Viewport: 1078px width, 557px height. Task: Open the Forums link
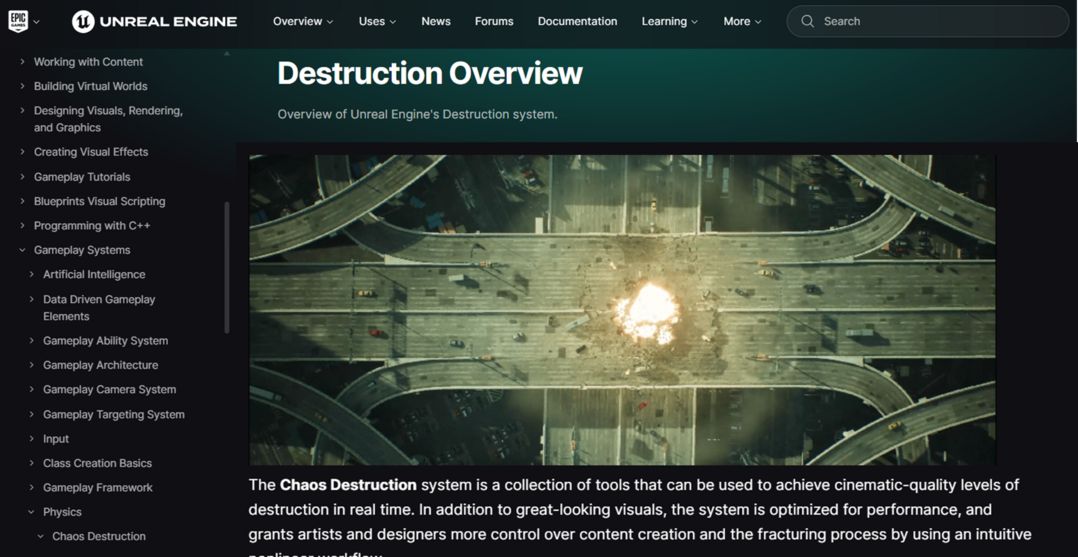tap(494, 21)
